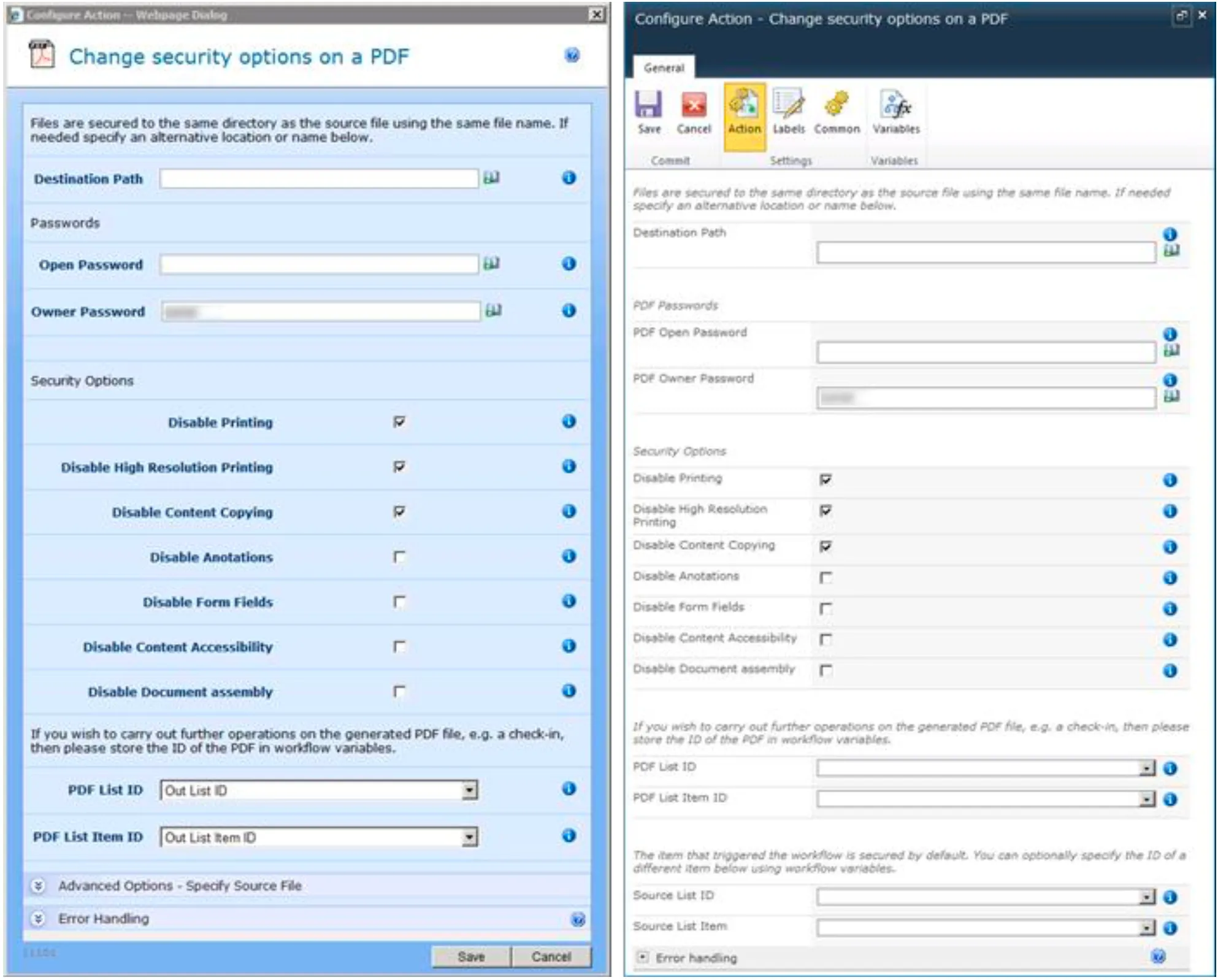
Task: Maximize the right Configure Action dialog
Action: click(x=1181, y=17)
